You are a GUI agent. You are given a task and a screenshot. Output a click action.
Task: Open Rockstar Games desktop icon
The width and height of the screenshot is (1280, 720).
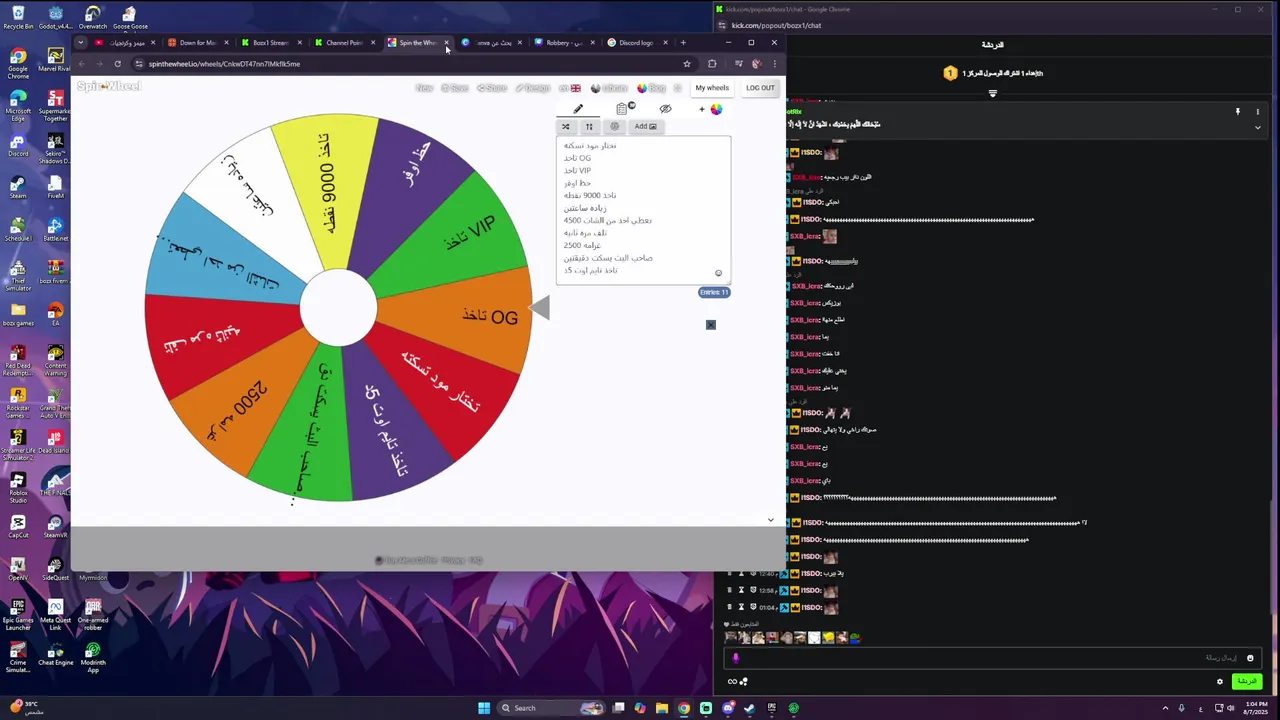[x=18, y=400]
